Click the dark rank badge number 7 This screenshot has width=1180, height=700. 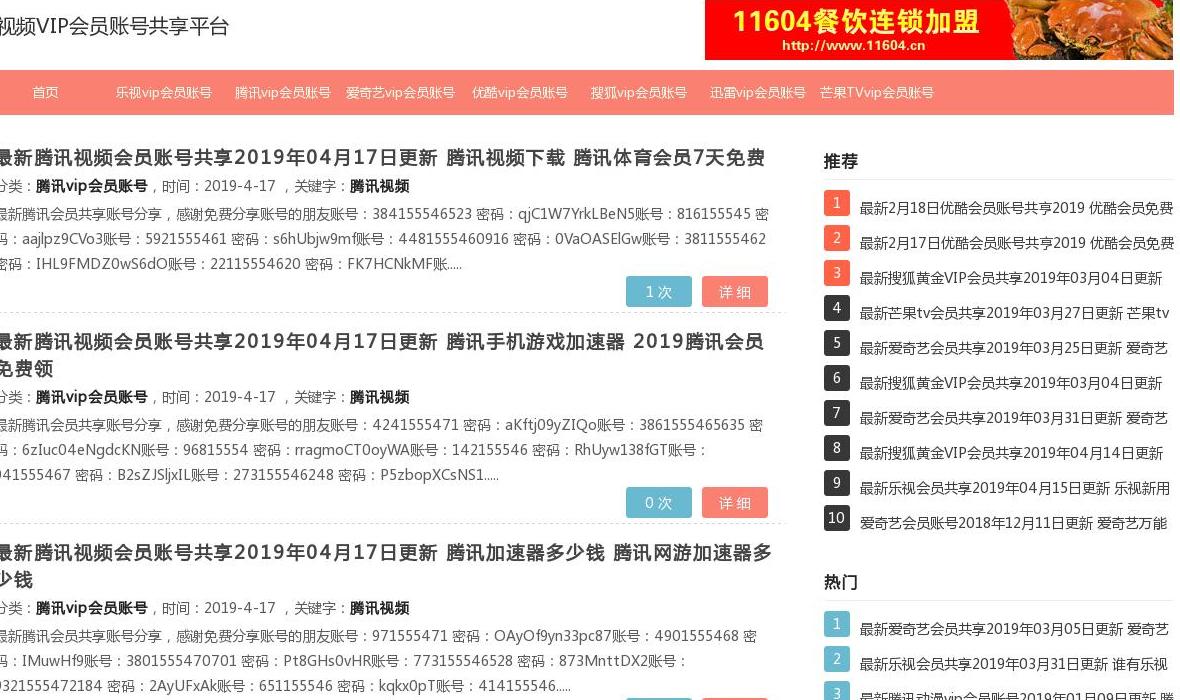(x=837, y=413)
